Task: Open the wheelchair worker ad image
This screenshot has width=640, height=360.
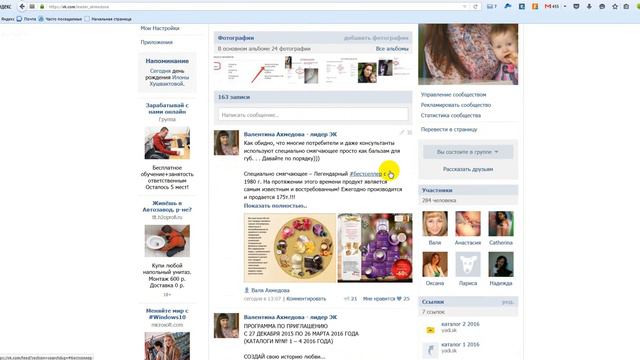Action: (167, 143)
